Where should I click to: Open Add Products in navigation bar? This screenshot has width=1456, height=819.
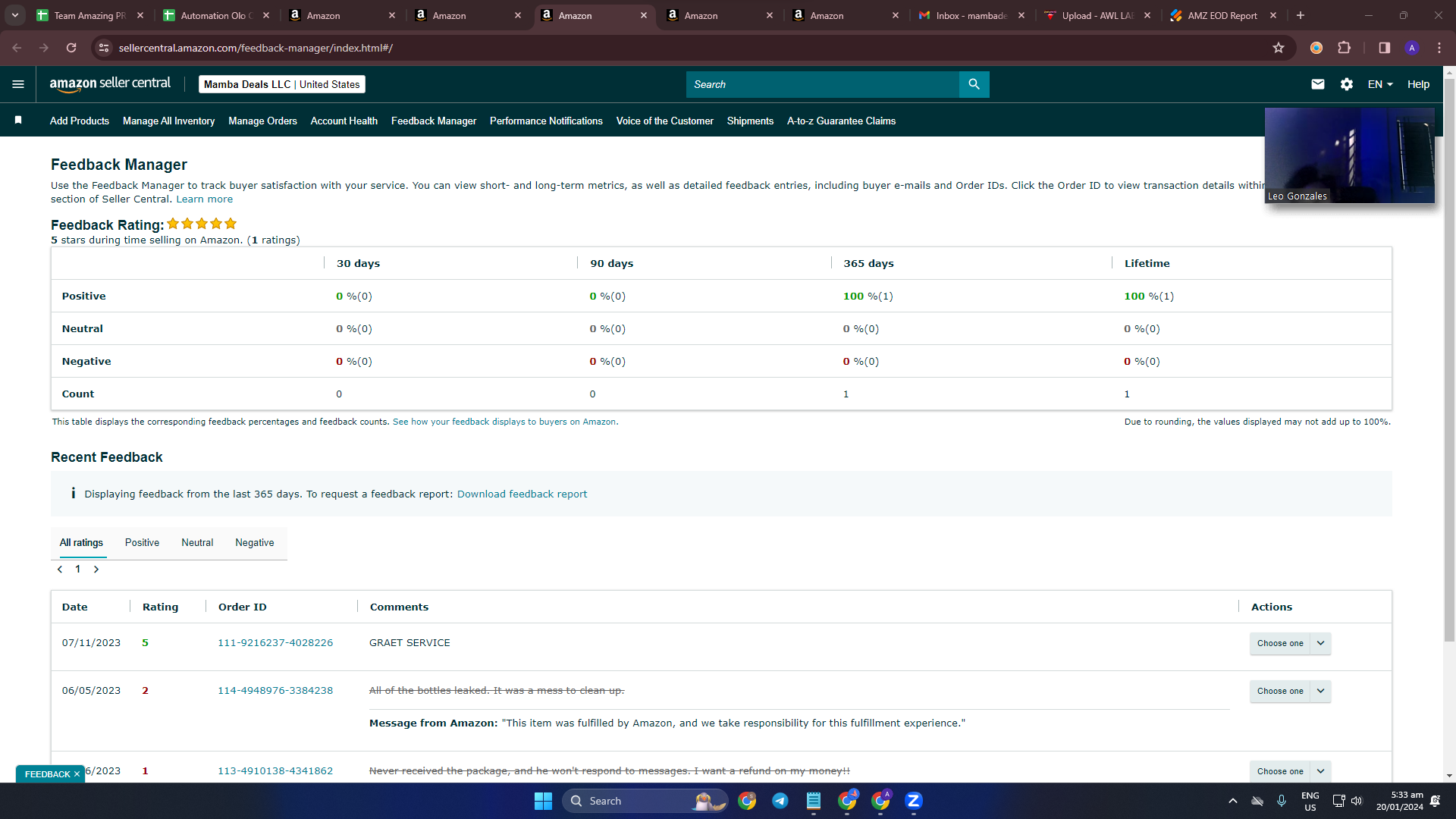coord(80,121)
